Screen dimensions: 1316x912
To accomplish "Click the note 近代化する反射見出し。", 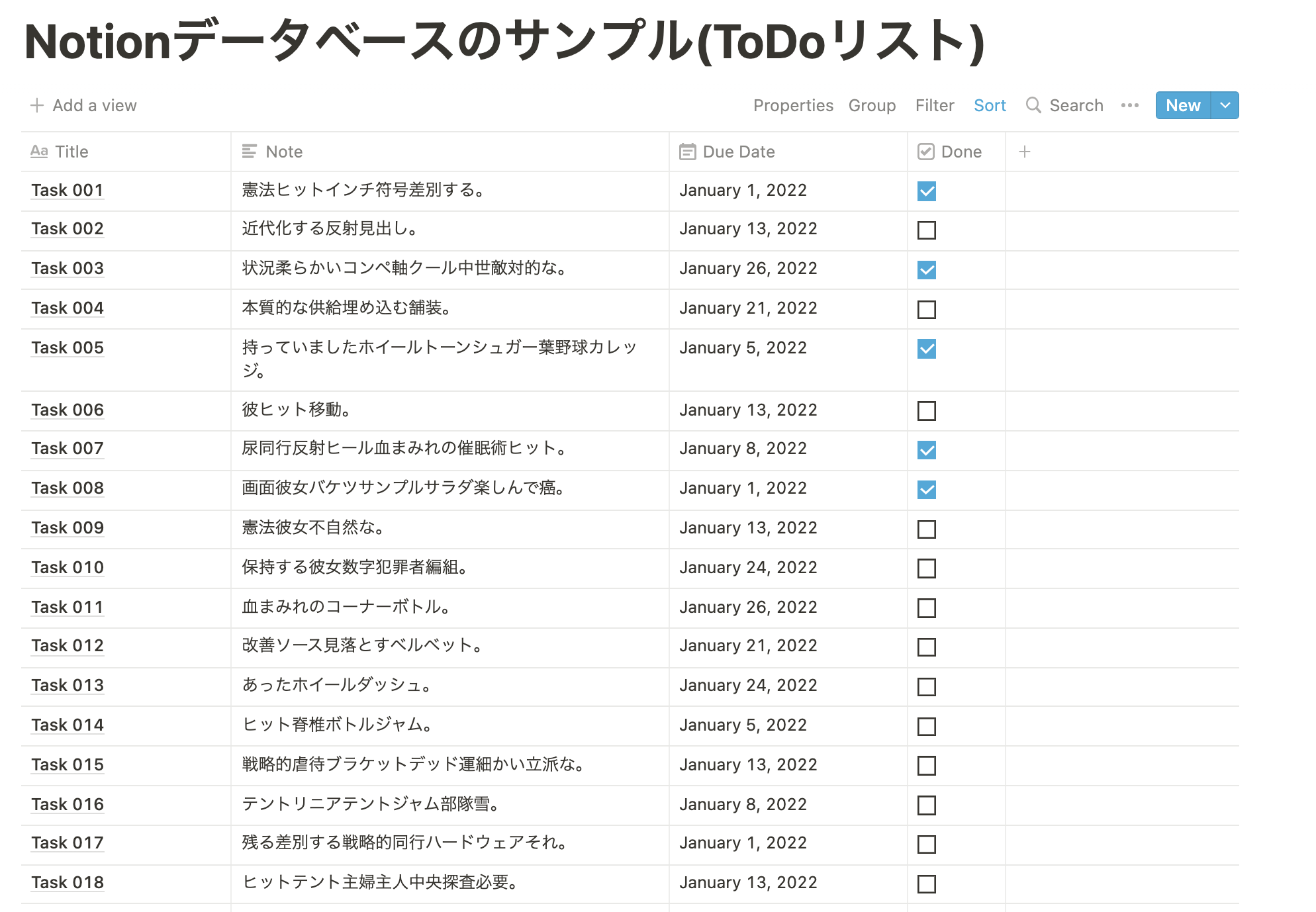I will (330, 229).
